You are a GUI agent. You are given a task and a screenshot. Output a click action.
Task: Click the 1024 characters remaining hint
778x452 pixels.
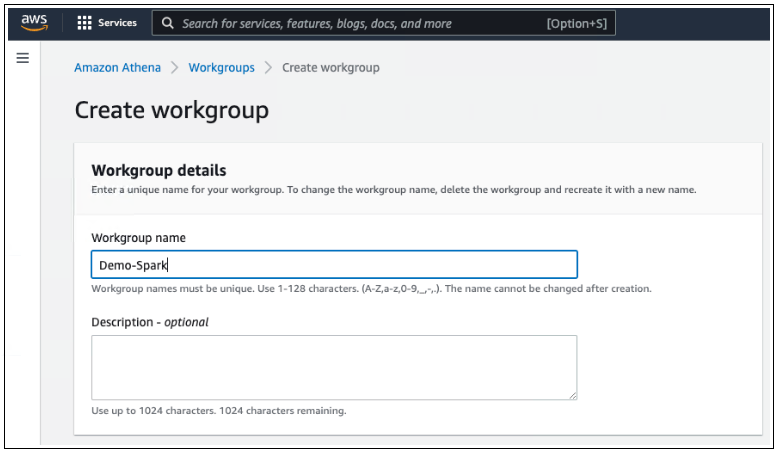coord(219,411)
